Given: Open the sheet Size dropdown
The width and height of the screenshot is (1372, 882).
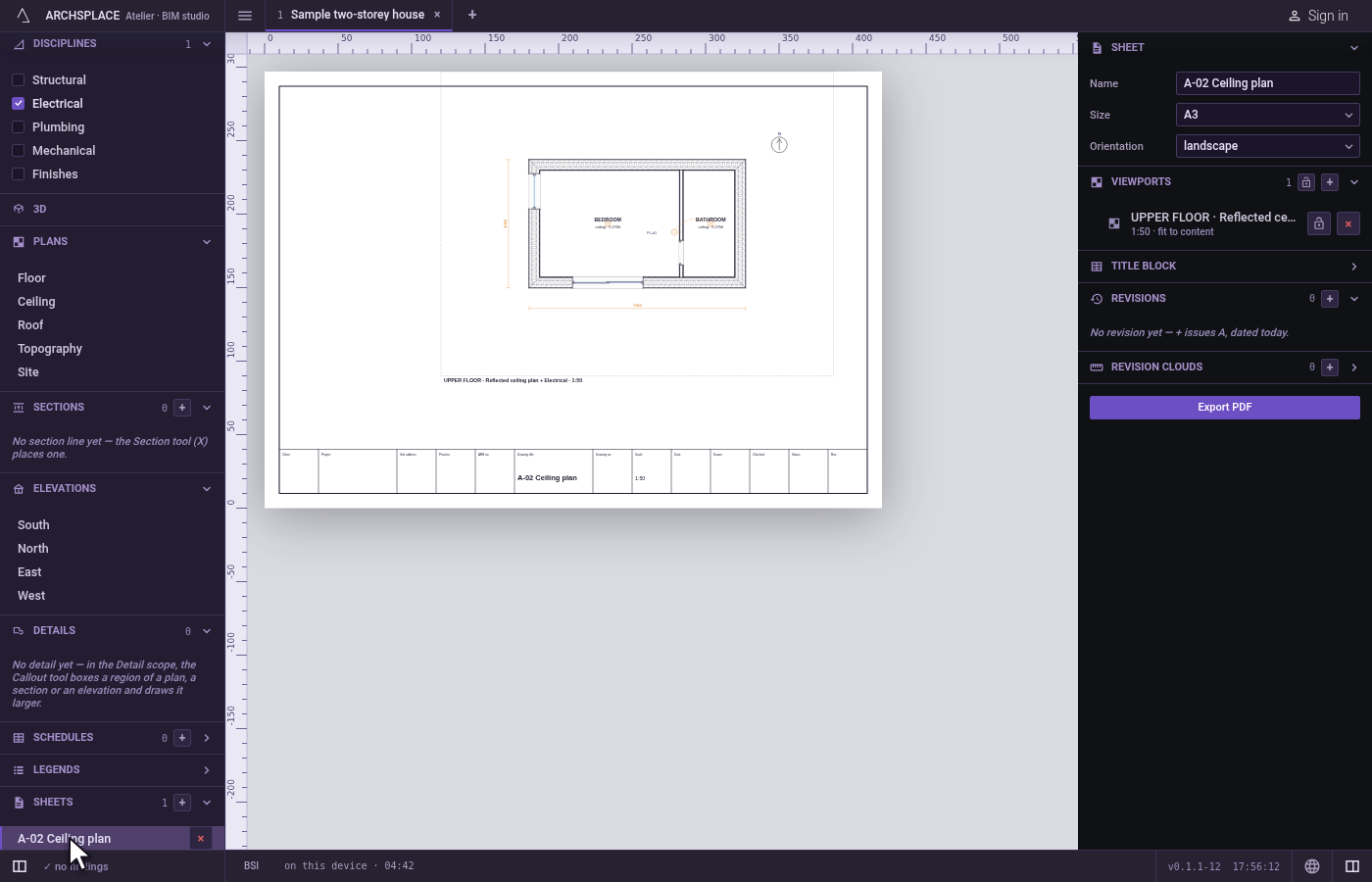Looking at the screenshot, I should tap(1268, 115).
